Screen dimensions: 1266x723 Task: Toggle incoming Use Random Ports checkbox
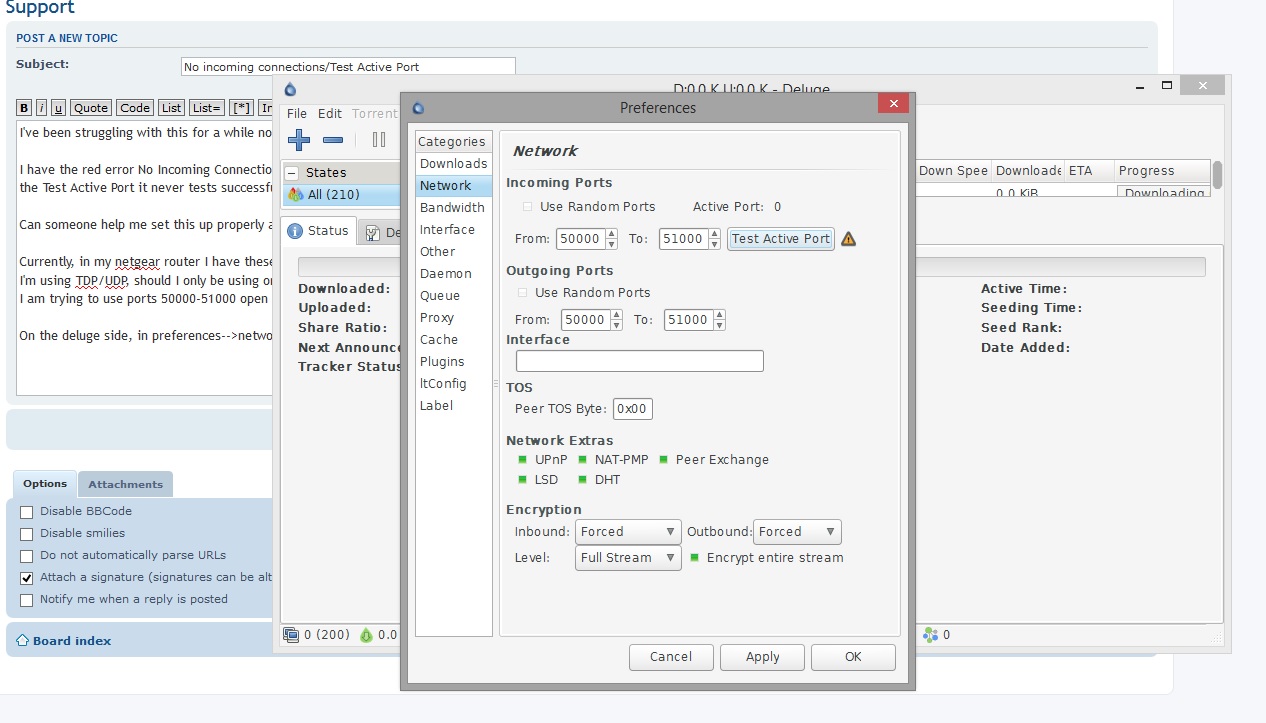527,207
